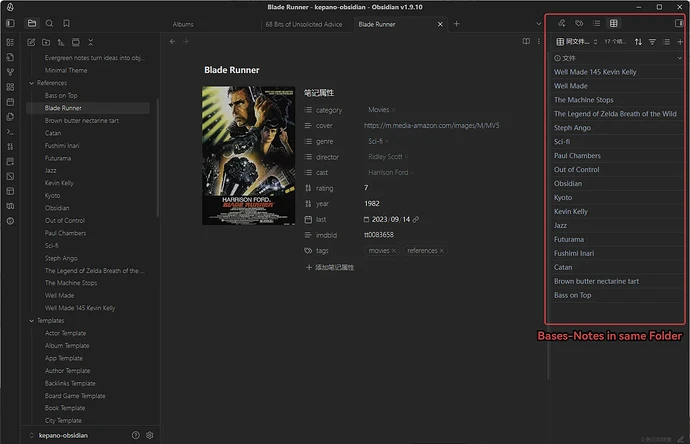Open the graph view ribbon icon
690x444 pixels.
tap(10, 72)
